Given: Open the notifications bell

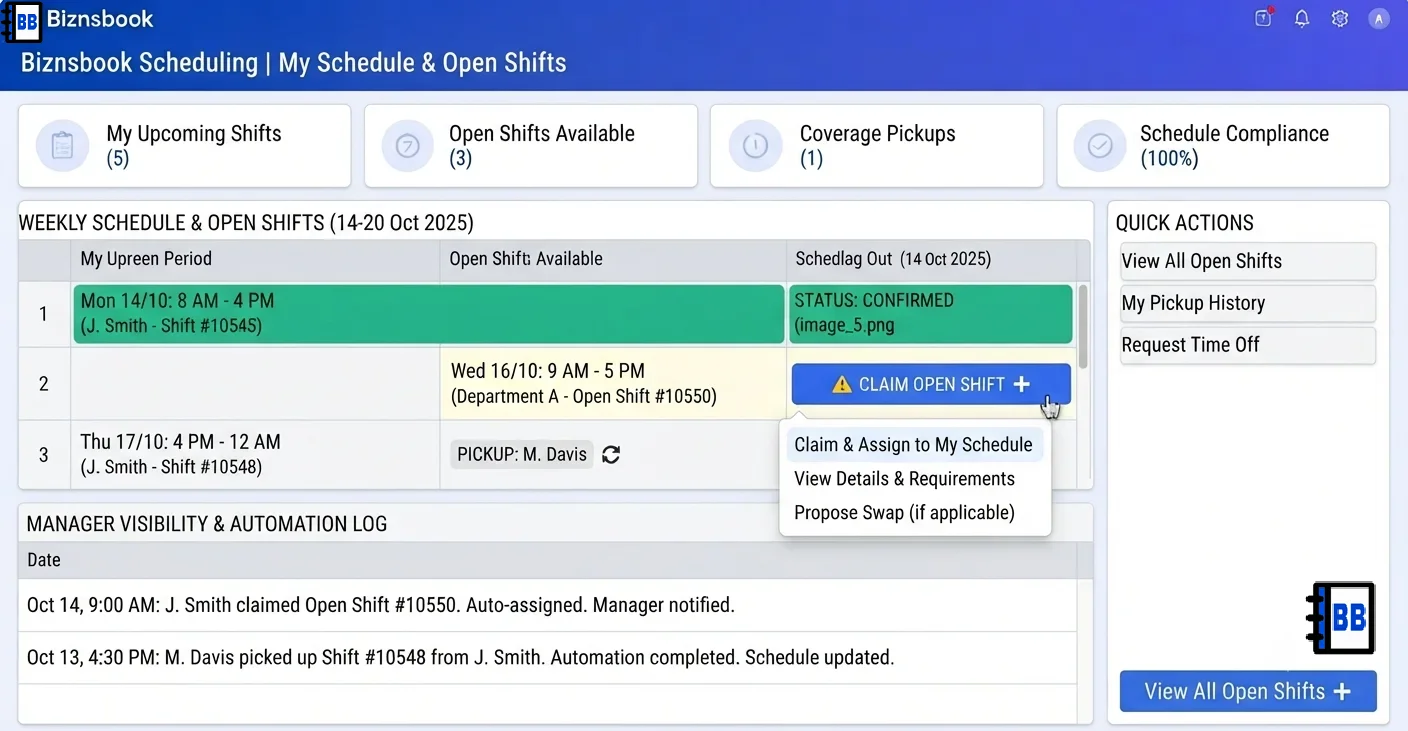Looking at the screenshot, I should tap(1302, 18).
